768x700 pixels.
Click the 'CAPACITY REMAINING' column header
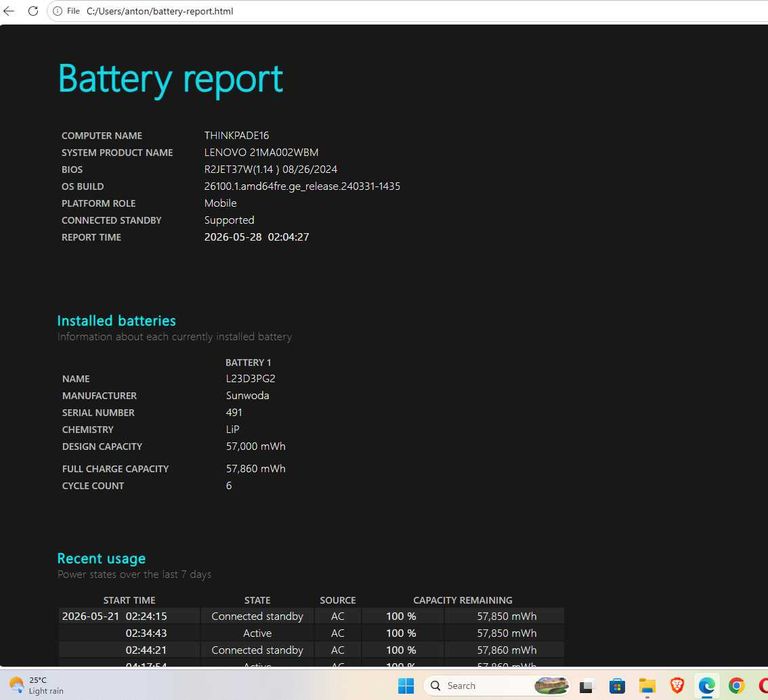point(462,601)
